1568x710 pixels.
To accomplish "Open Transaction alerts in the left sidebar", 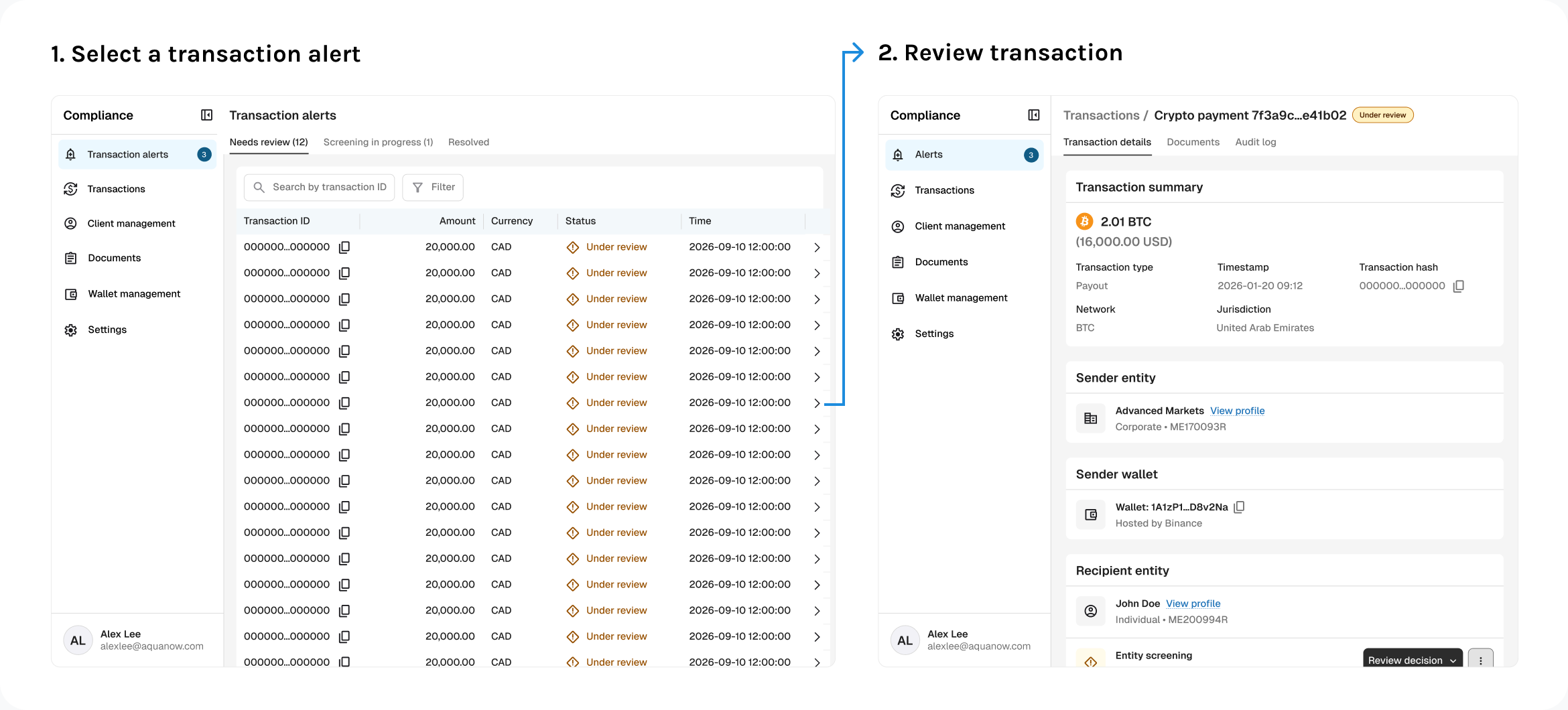I will click(137, 155).
